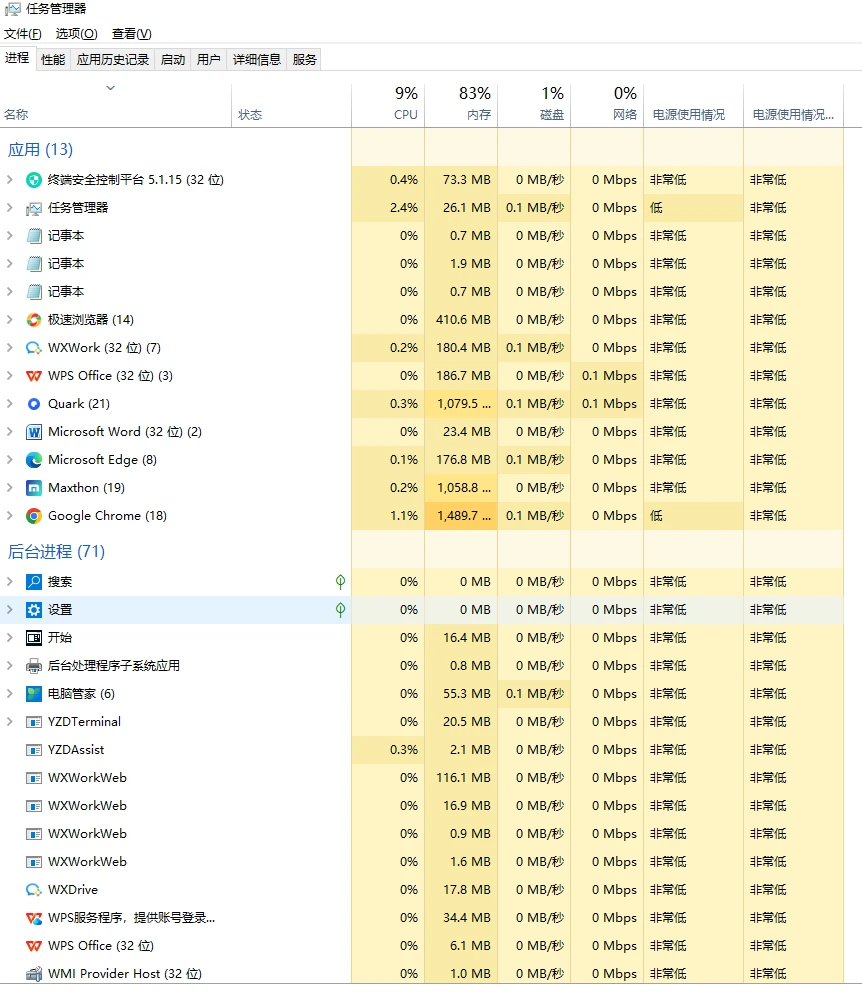Sort by the 网络 column header
This screenshot has height=992, width=862.
click(607, 105)
